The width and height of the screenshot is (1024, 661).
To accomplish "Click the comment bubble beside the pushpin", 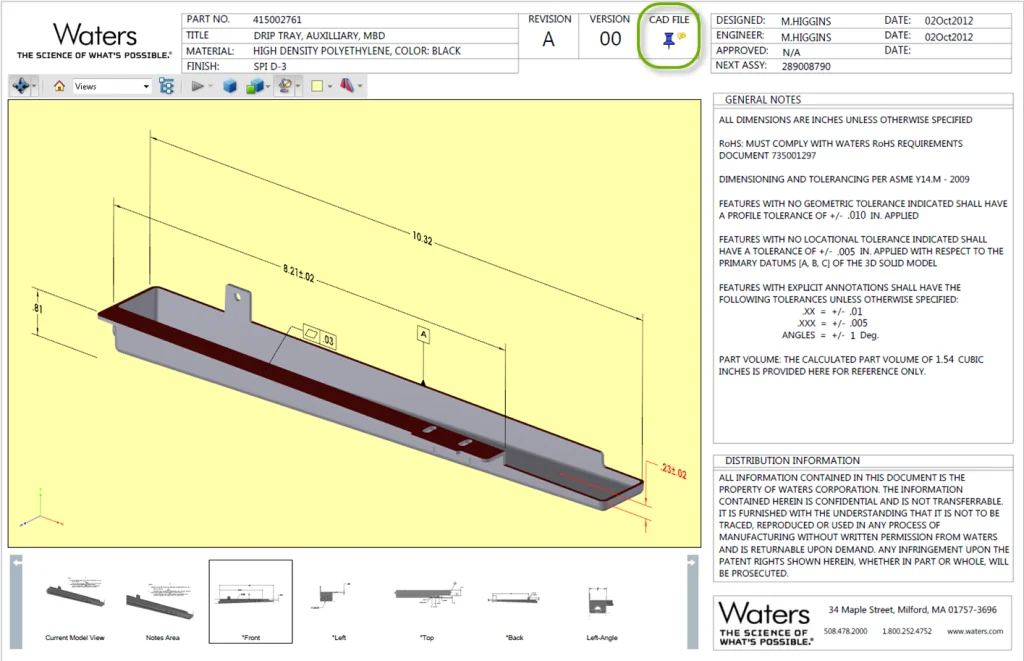I will pyautogui.click(x=681, y=36).
